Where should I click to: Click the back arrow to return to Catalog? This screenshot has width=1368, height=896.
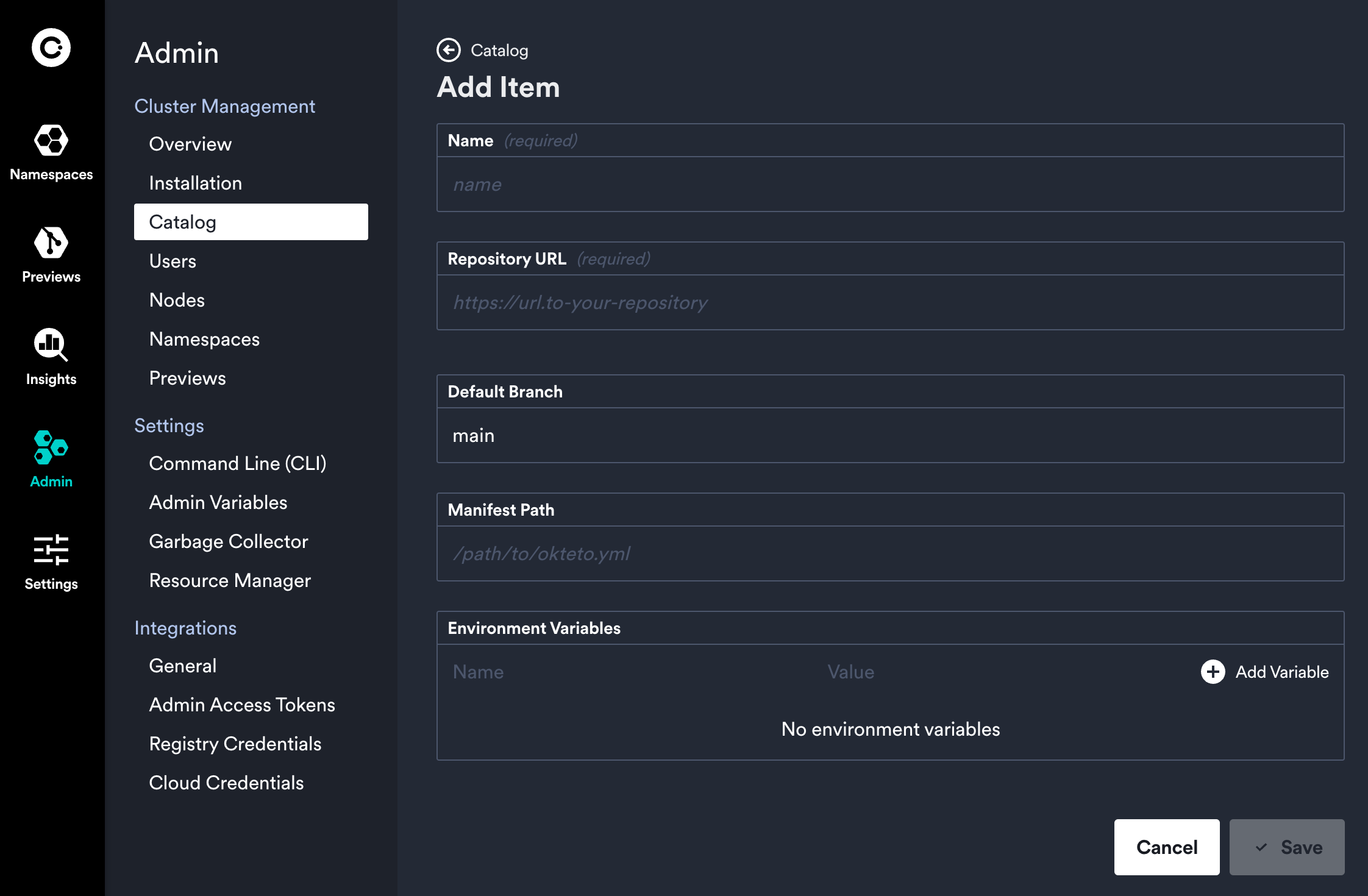pos(449,51)
